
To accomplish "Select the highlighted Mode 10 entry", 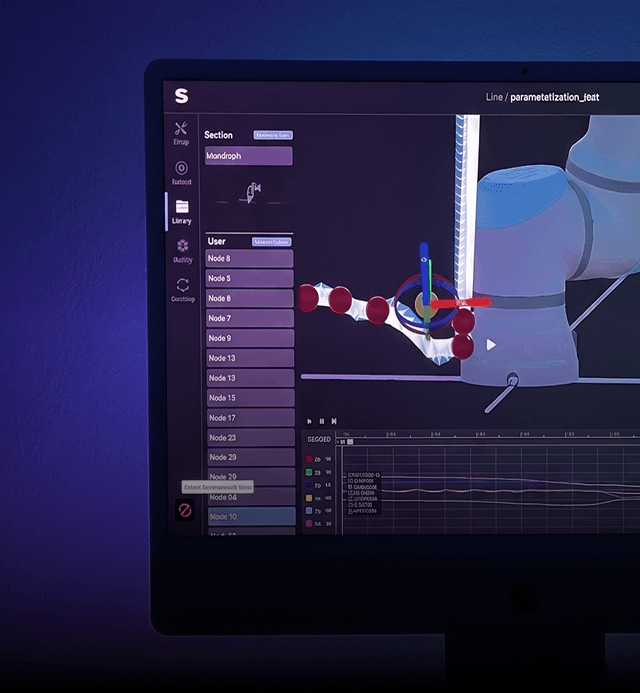I will tap(251, 517).
